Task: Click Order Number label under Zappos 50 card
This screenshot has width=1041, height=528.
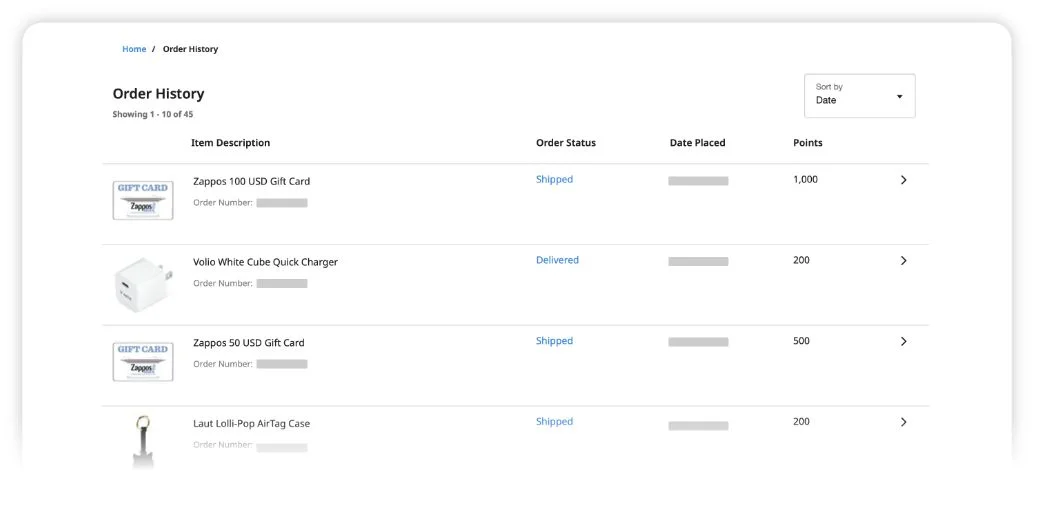Action: click(222, 364)
